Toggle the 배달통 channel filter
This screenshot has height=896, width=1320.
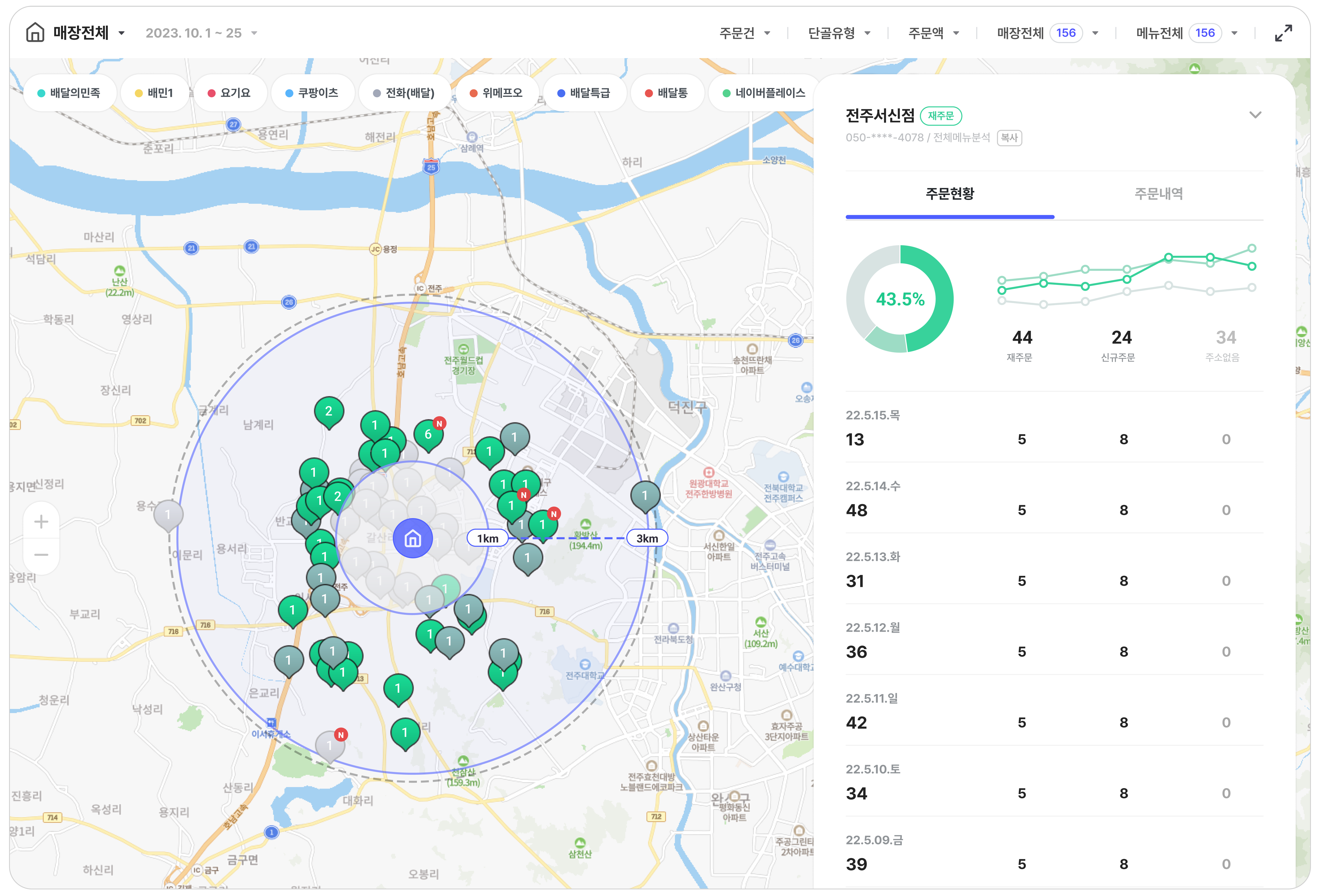coord(667,93)
